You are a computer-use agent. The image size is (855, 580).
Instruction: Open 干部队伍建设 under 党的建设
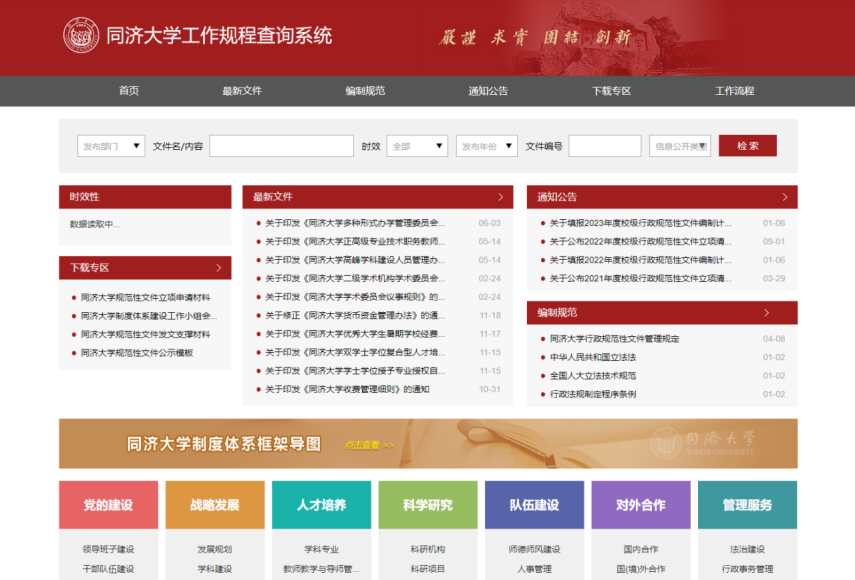click(x=109, y=569)
